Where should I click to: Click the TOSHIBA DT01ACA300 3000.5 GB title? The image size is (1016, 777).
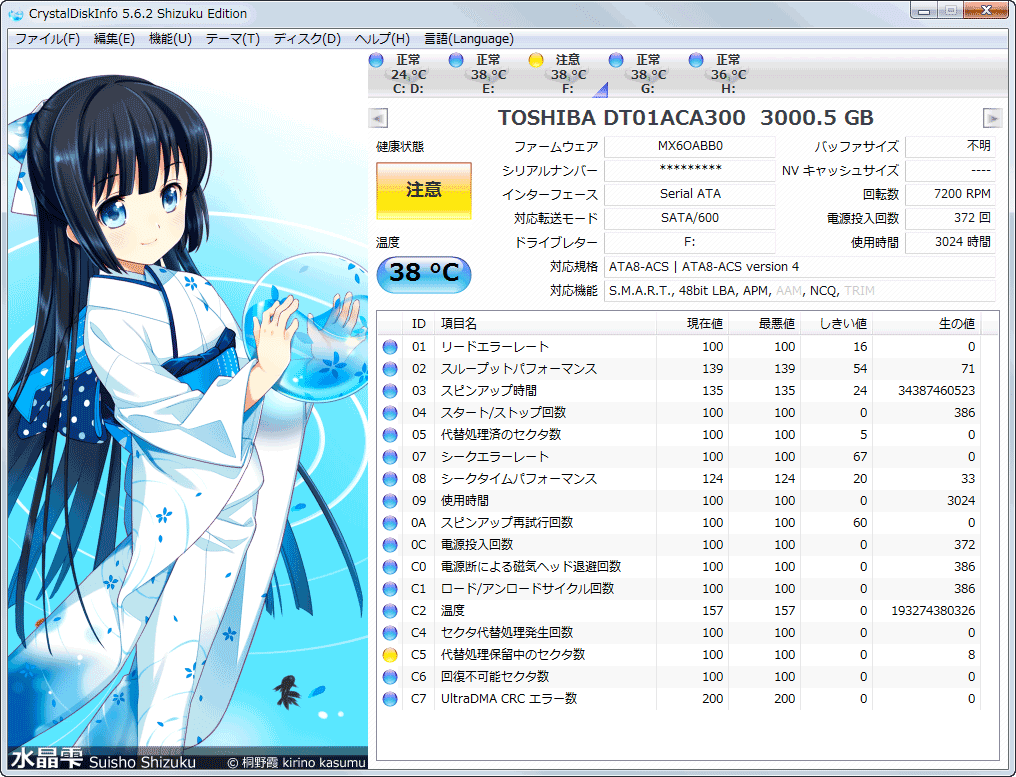click(x=686, y=118)
